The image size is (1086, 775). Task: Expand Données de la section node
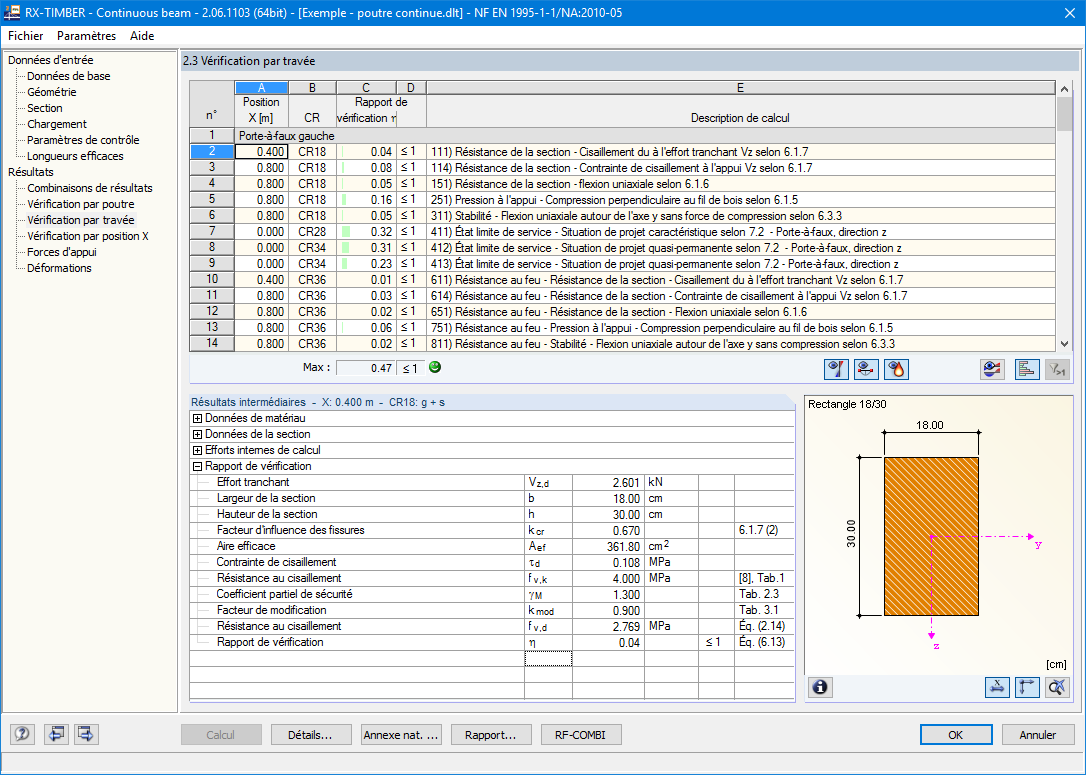(x=197, y=434)
